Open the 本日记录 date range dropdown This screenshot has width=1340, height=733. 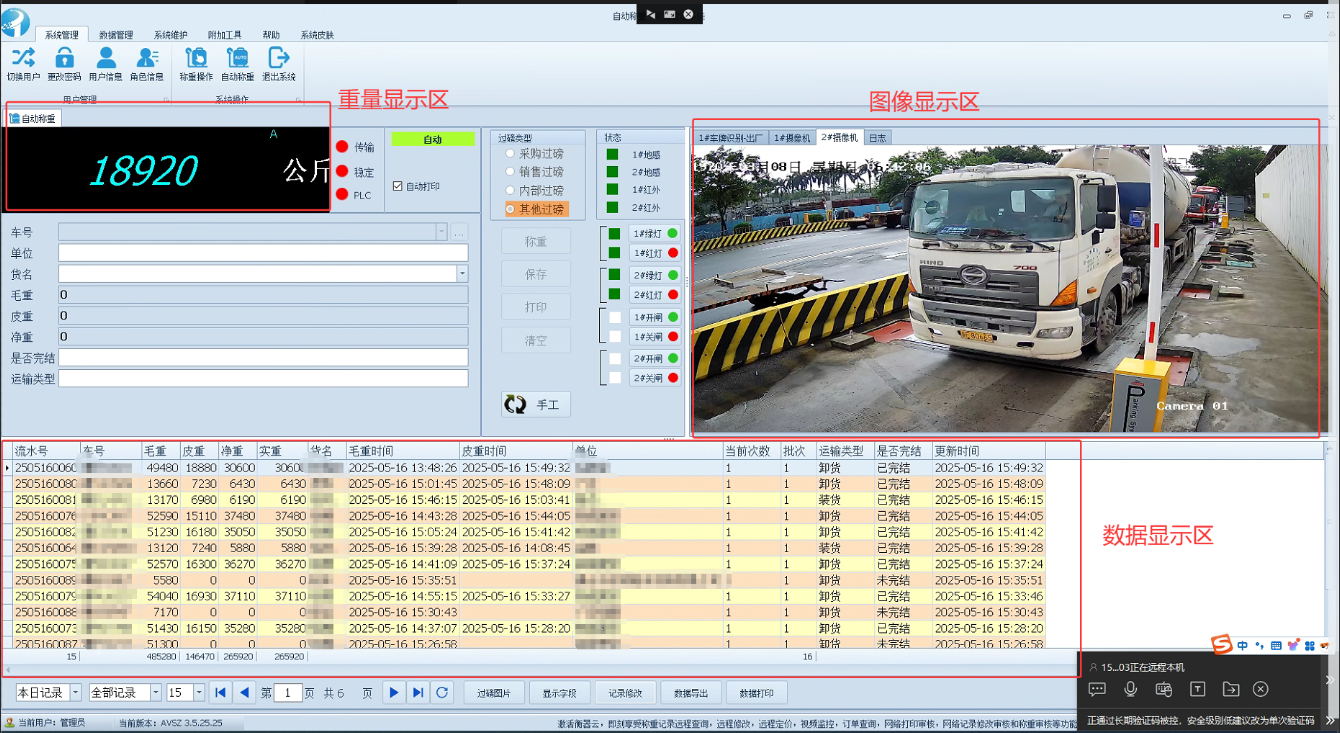click(73, 692)
